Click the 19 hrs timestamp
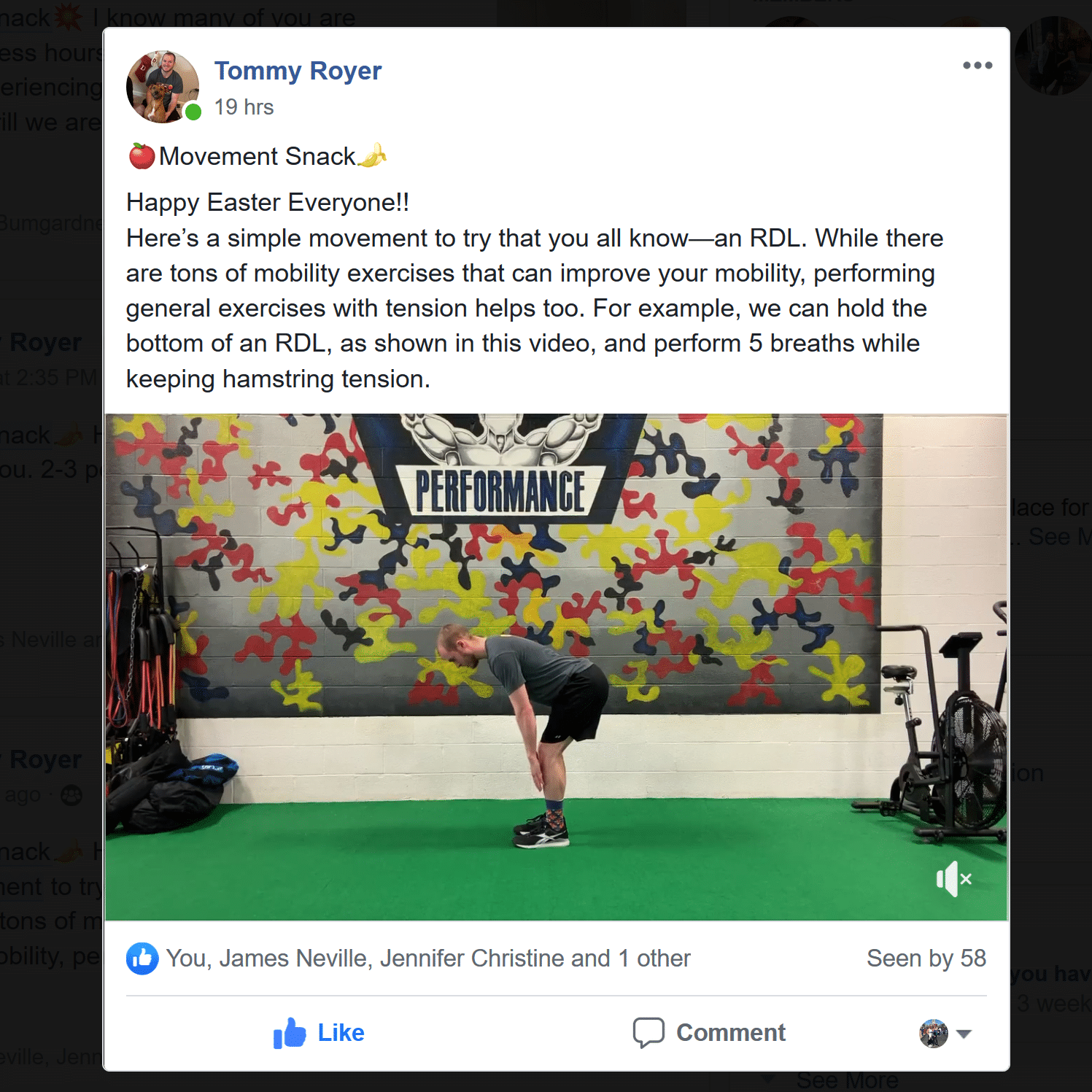 point(244,107)
